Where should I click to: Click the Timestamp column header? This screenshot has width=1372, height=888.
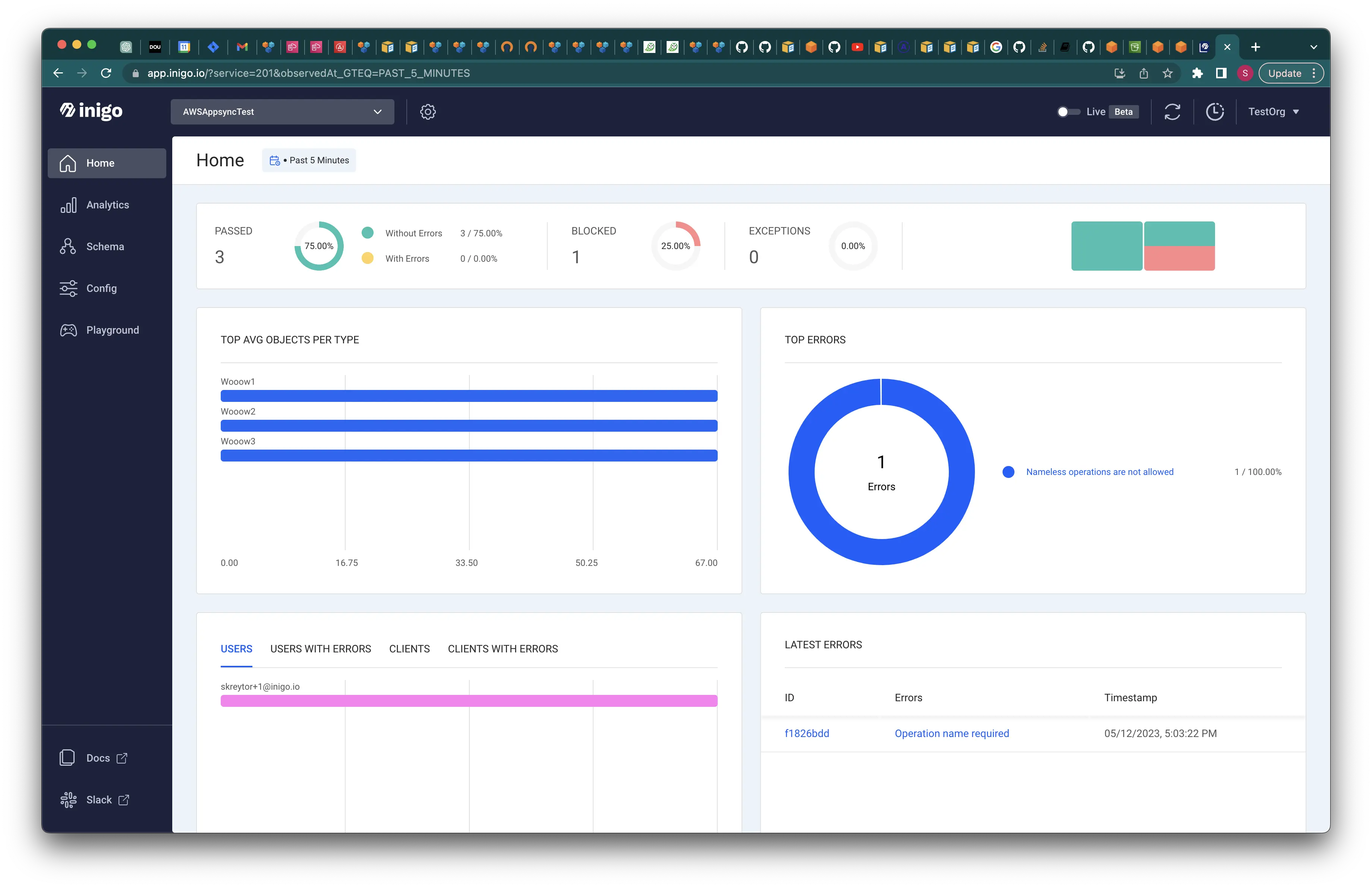[x=1130, y=698]
